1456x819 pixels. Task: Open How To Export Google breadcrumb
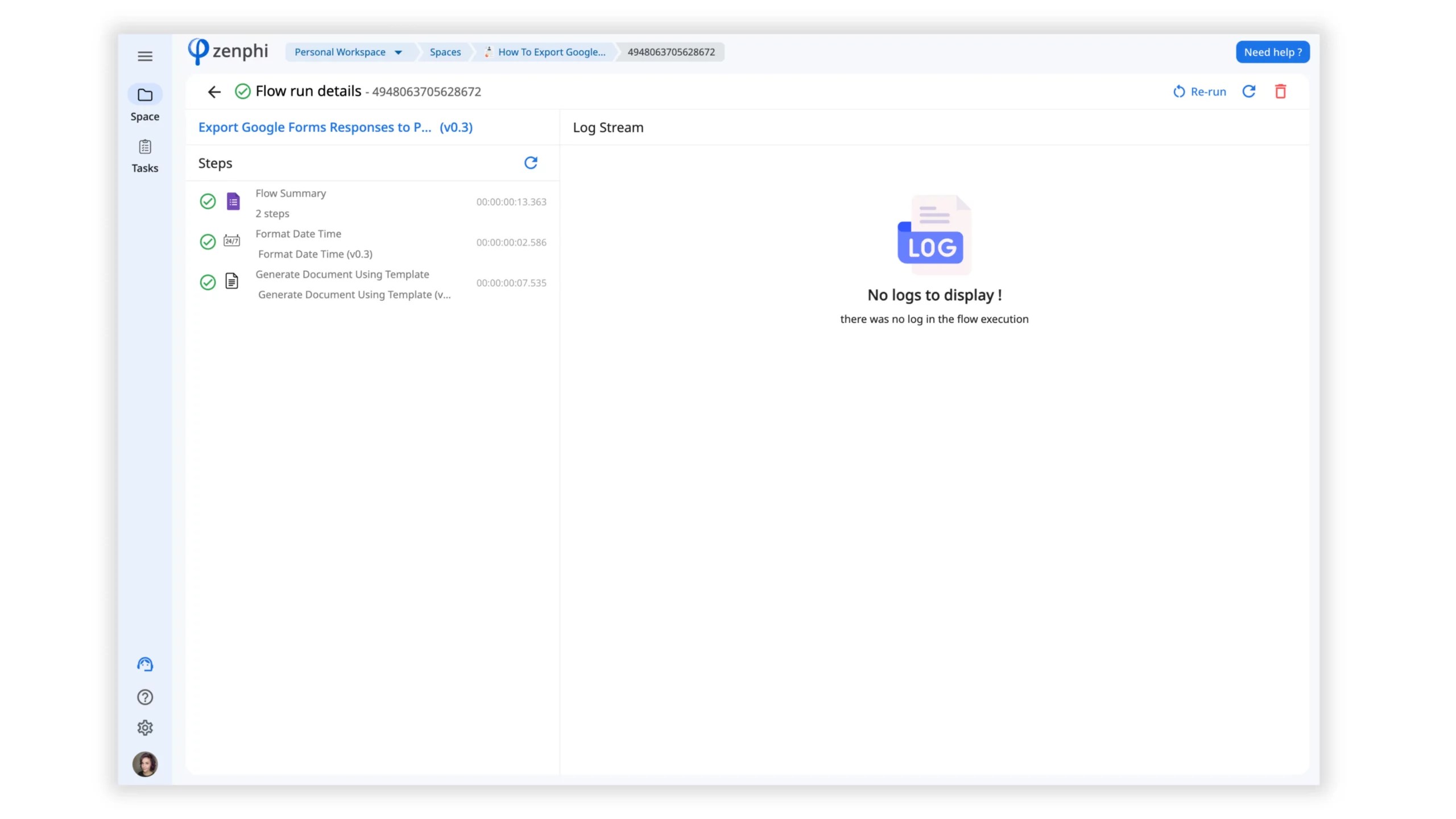pyautogui.click(x=551, y=52)
